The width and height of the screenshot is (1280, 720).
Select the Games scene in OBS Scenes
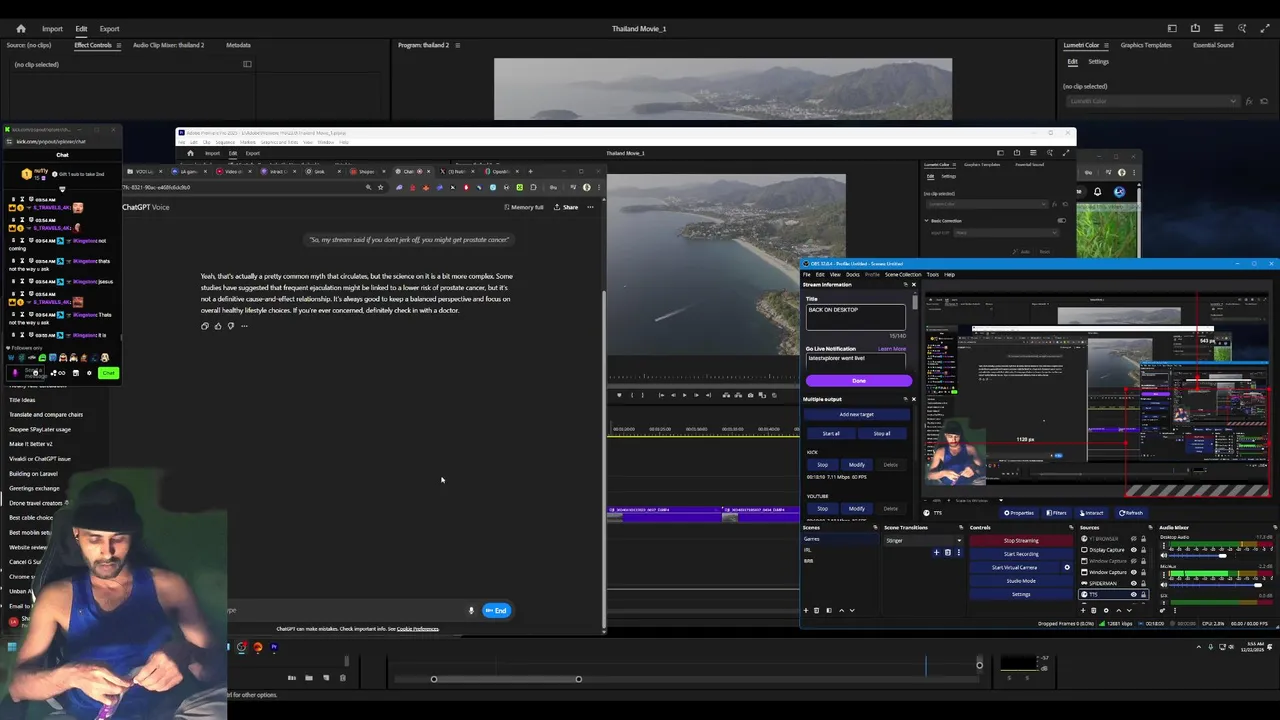pos(840,539)
